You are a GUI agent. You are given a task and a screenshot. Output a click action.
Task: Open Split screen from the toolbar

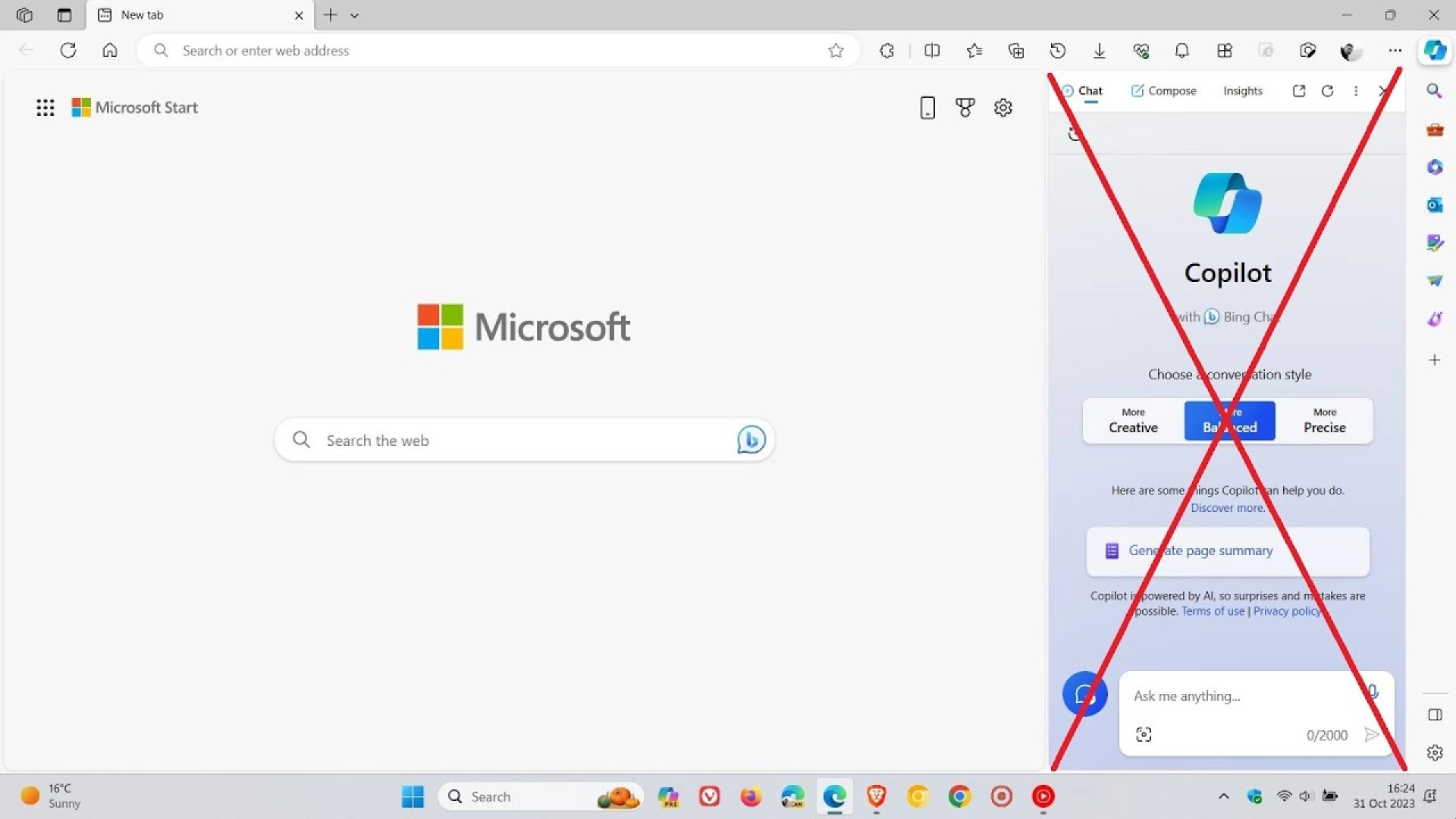932,51
